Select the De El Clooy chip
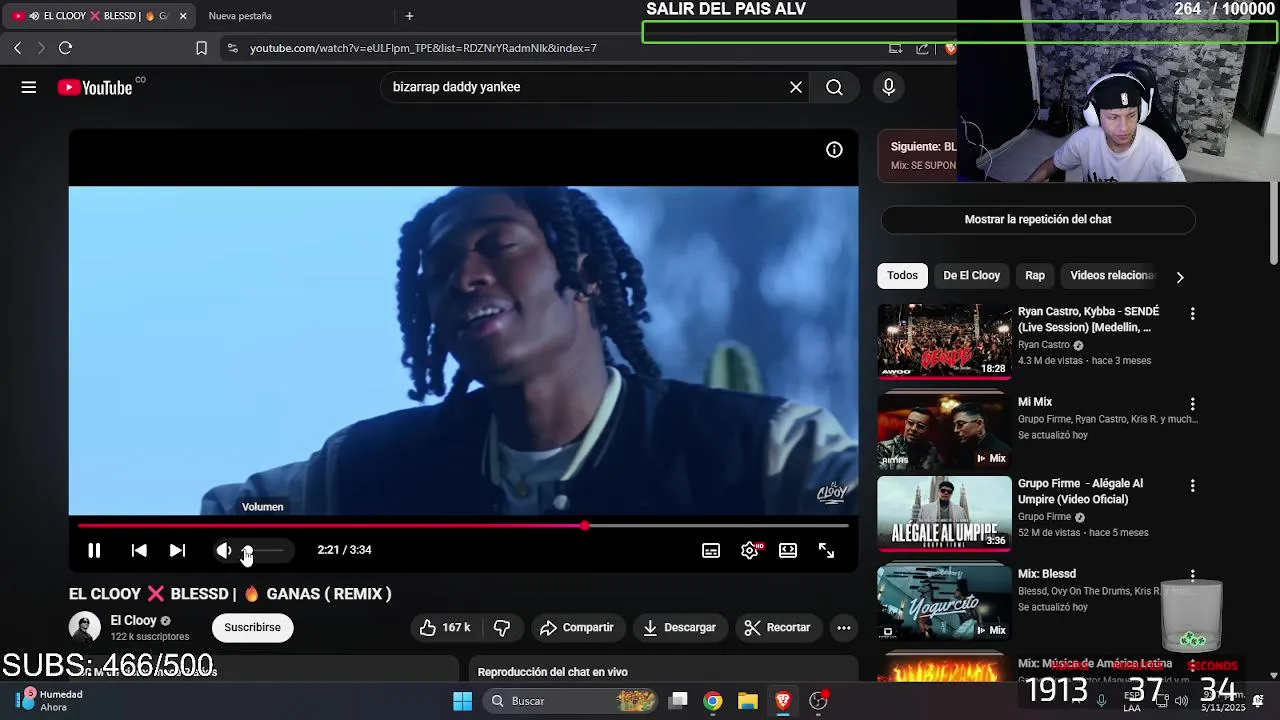The width and height of the screenshot is (1280, 720). [971, 275]
